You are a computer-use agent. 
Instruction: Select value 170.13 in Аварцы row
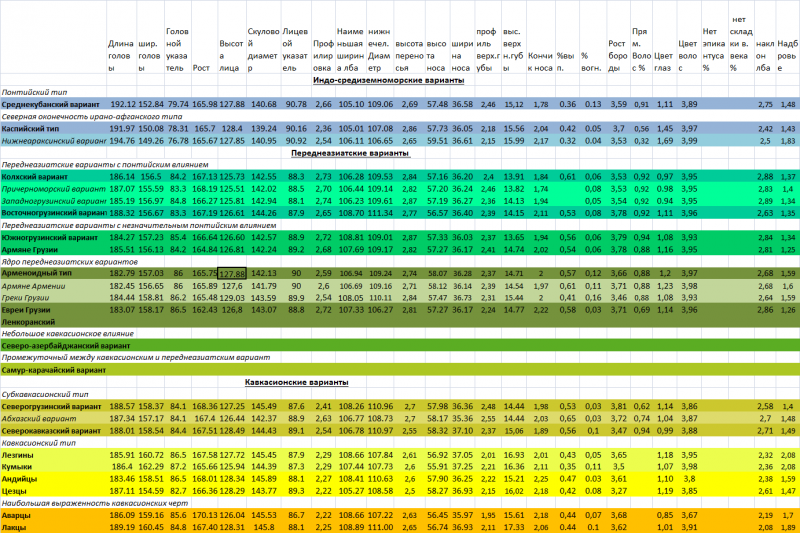(x=205, y=515)
